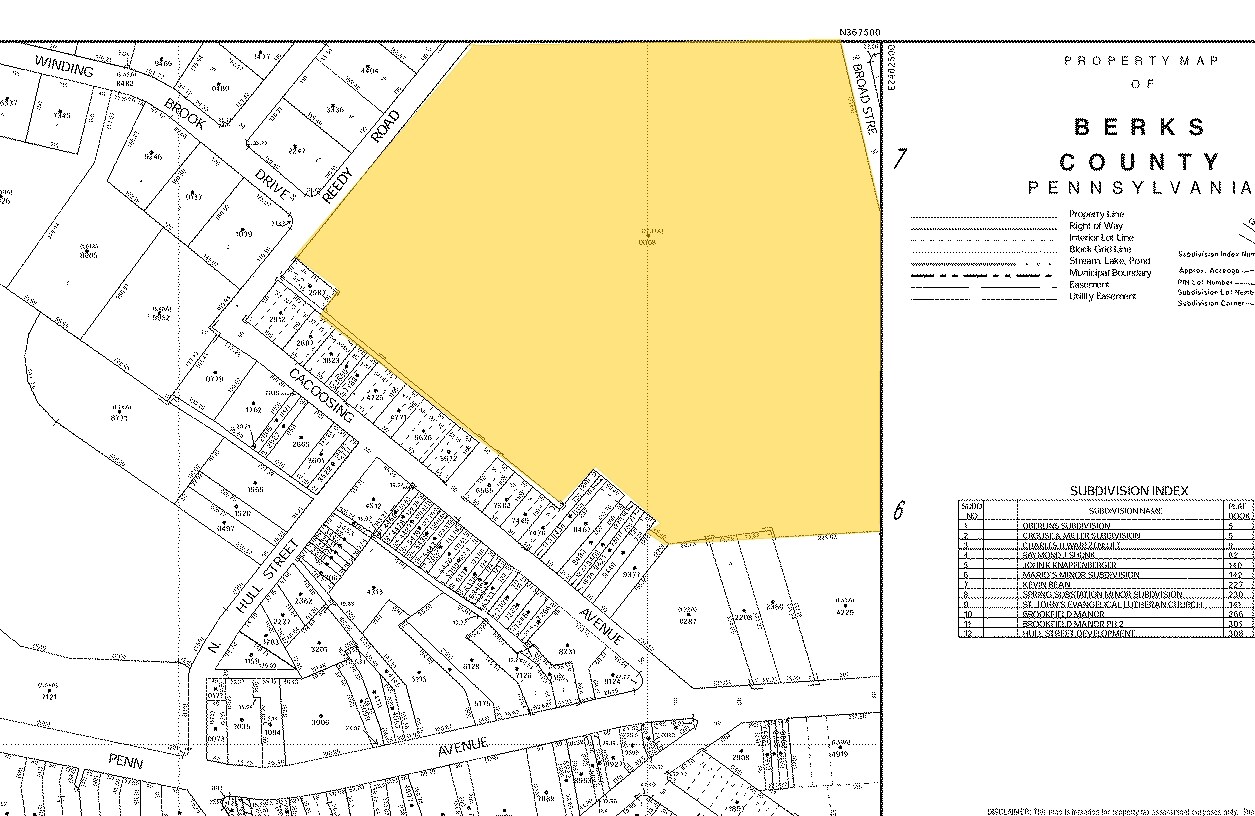Select Kevin Bean row in subdivision index
The height and width of the screenshot is (816, 1255).
tap(1046, 585)
